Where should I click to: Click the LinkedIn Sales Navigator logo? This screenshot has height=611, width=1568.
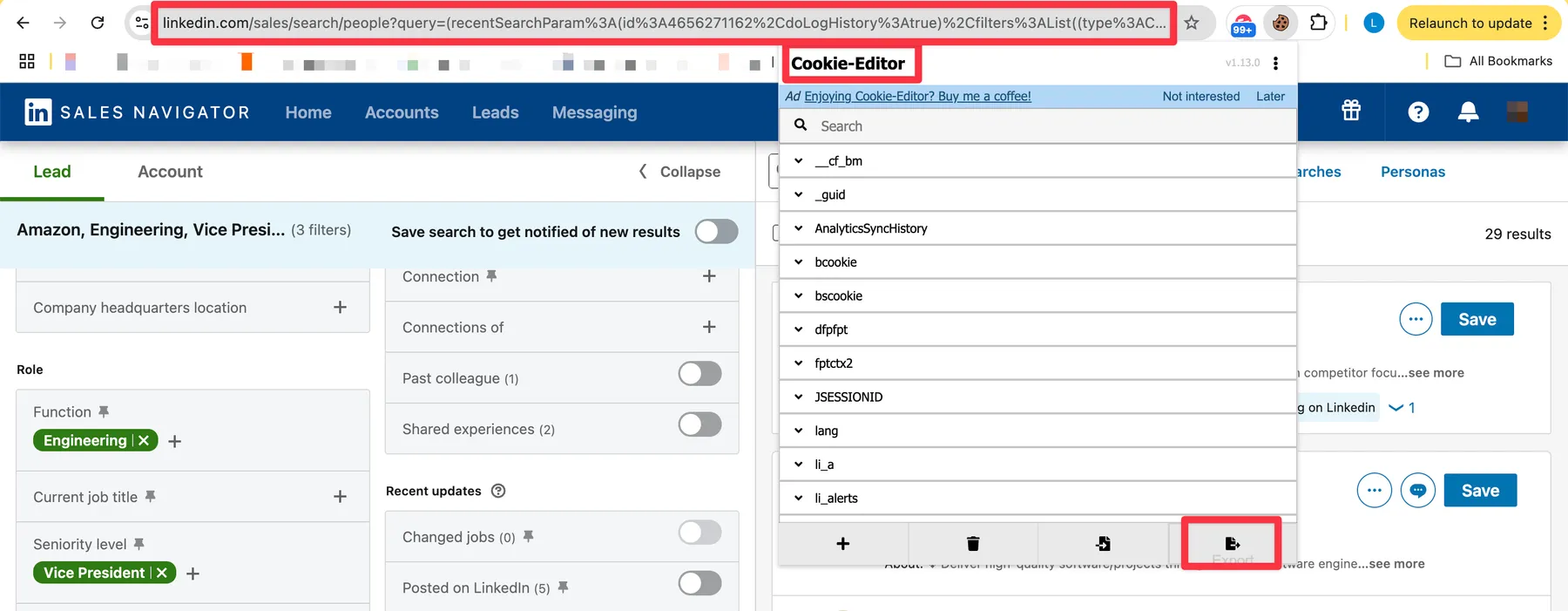pyautogui.click(x=137, y=112)
